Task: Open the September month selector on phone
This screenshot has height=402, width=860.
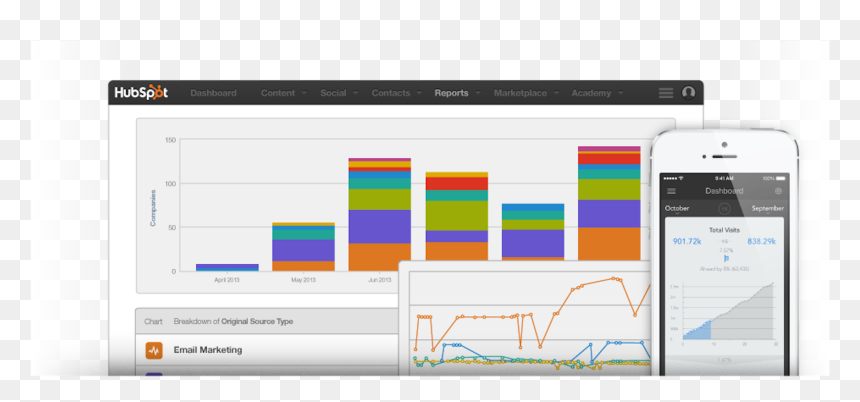Action: point(767,208)
